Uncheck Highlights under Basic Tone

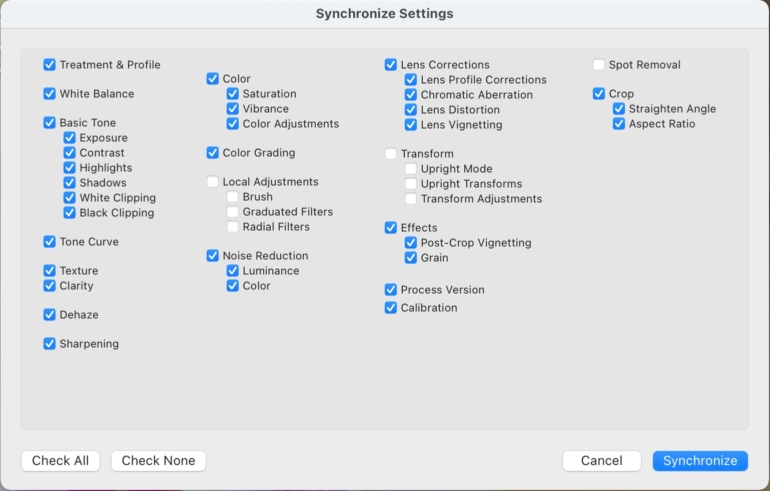click(70, 168)
